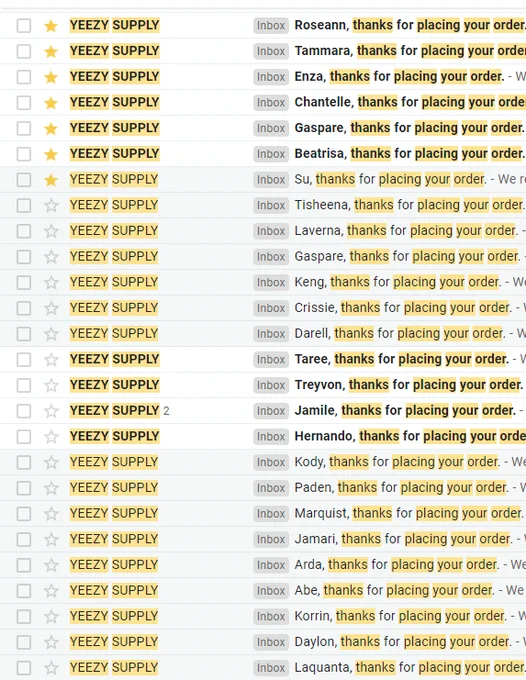
Task: Click YEEZY SUPPLY sender in Tisheena's row
Action: click(114, 205)
